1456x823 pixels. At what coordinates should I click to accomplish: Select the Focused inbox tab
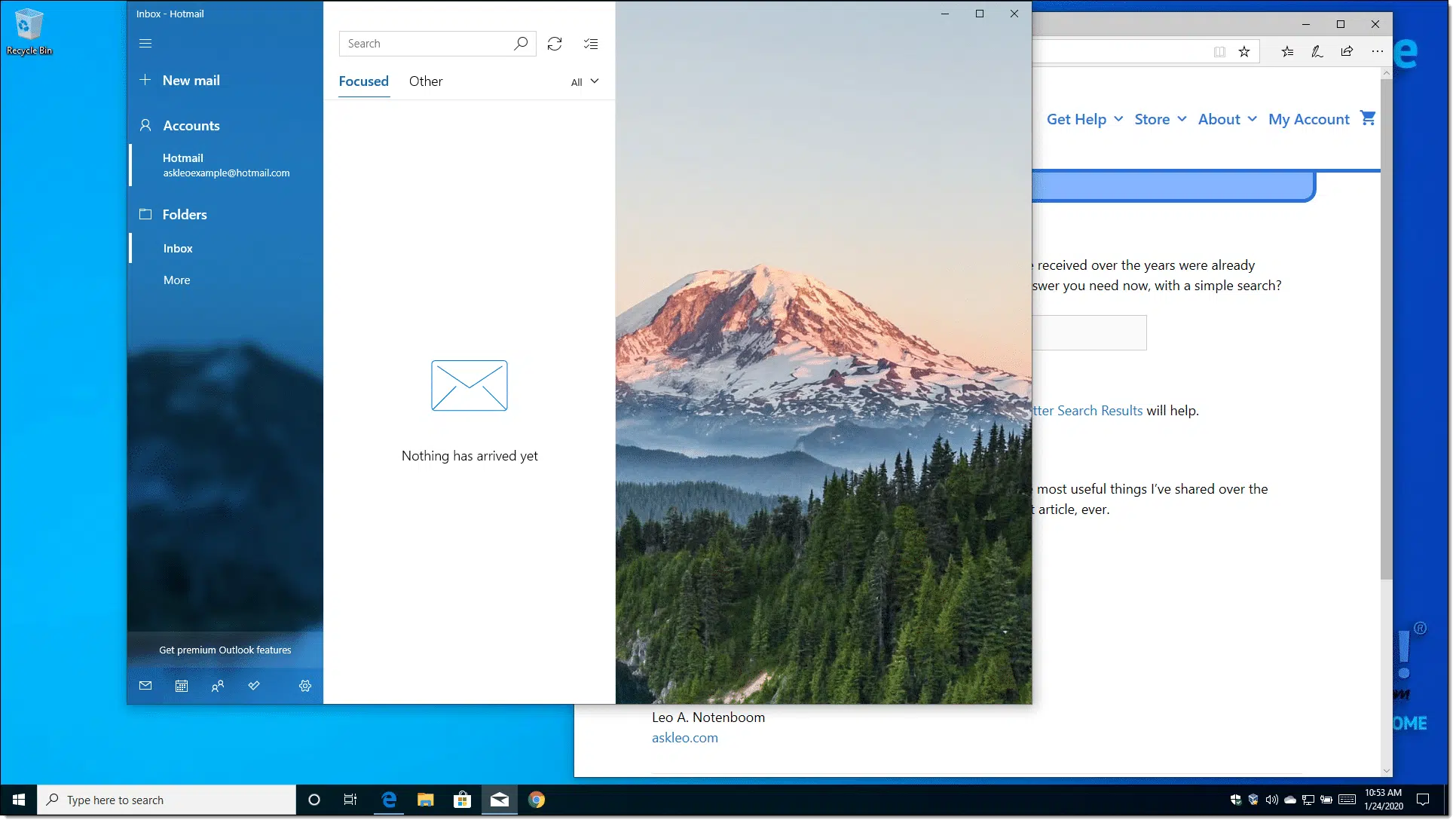tap(363, 81)
